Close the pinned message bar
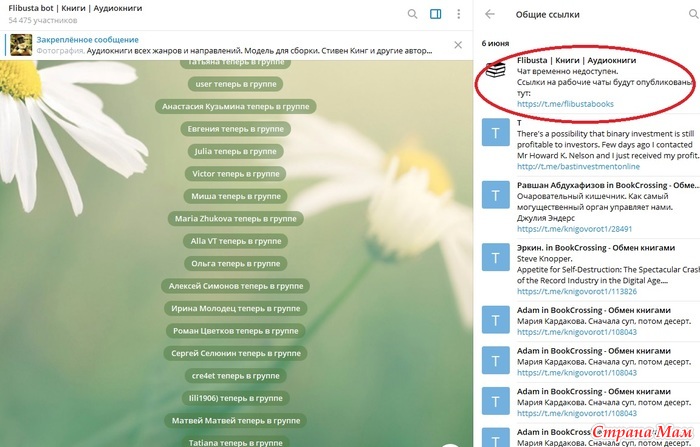Screen dimensions: 700x447 pos(458,45)
